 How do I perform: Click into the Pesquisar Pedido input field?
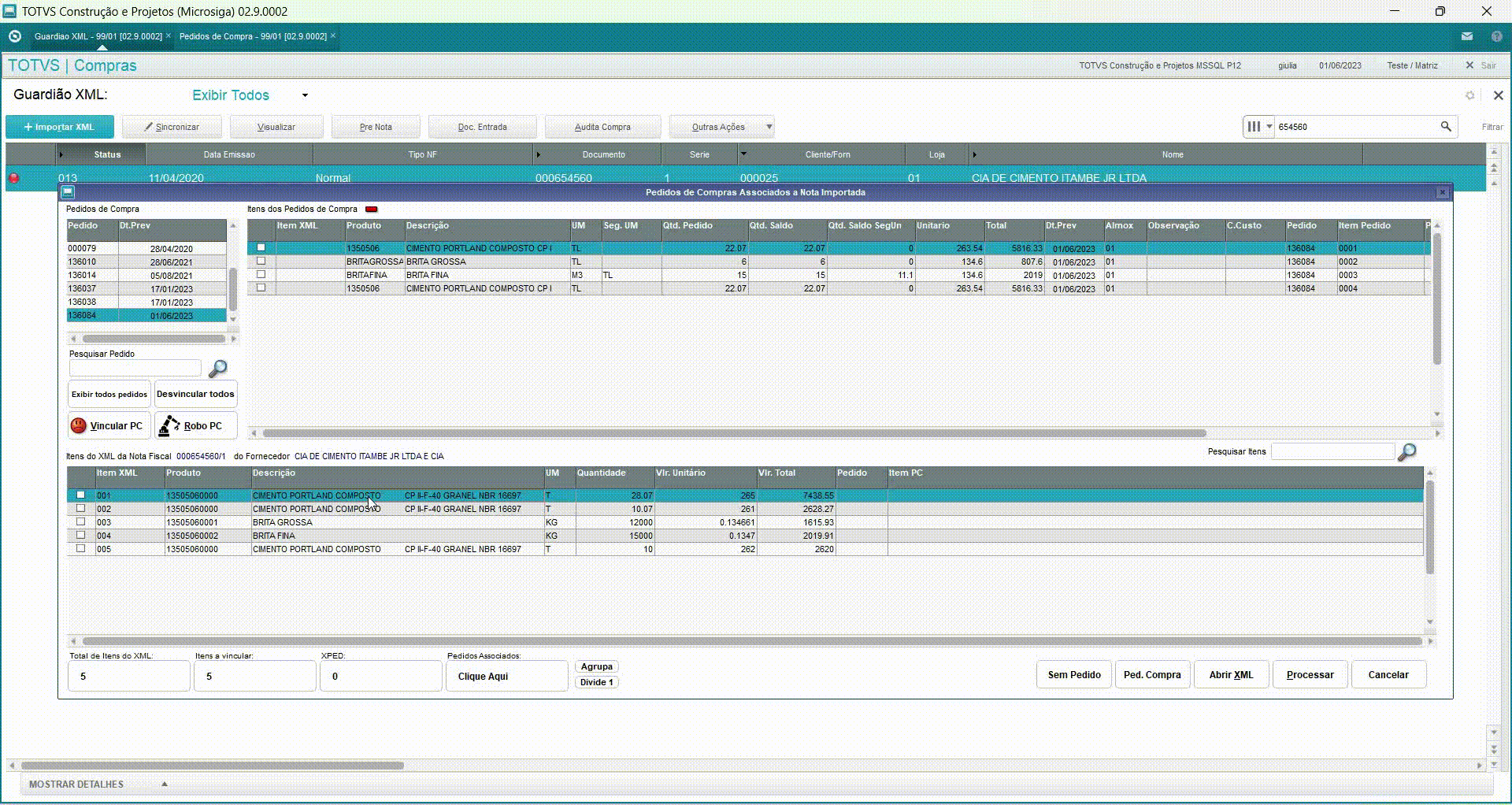click(x=135, y=368)
